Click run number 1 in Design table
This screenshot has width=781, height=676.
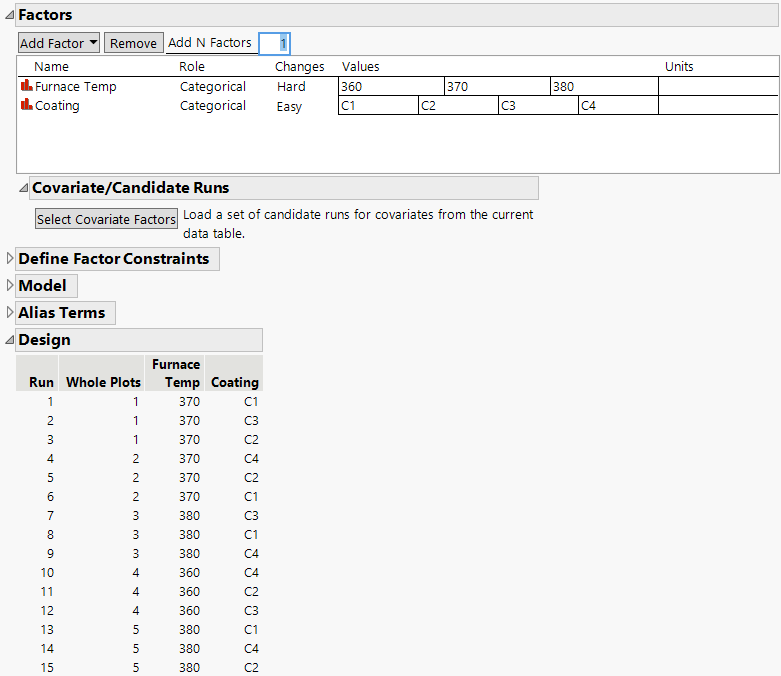[50, 402]
